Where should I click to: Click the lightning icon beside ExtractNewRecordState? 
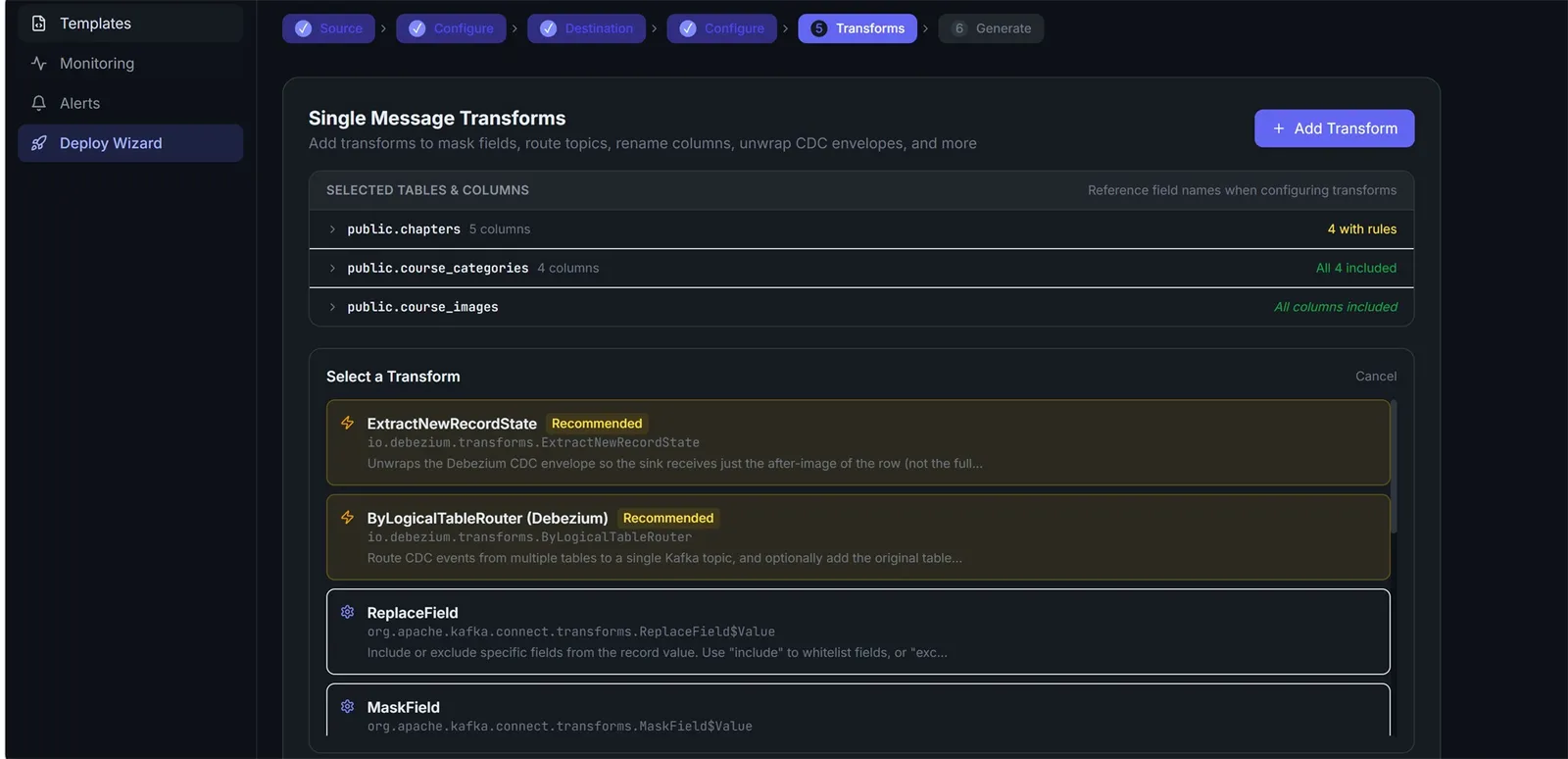click(347, 423)
